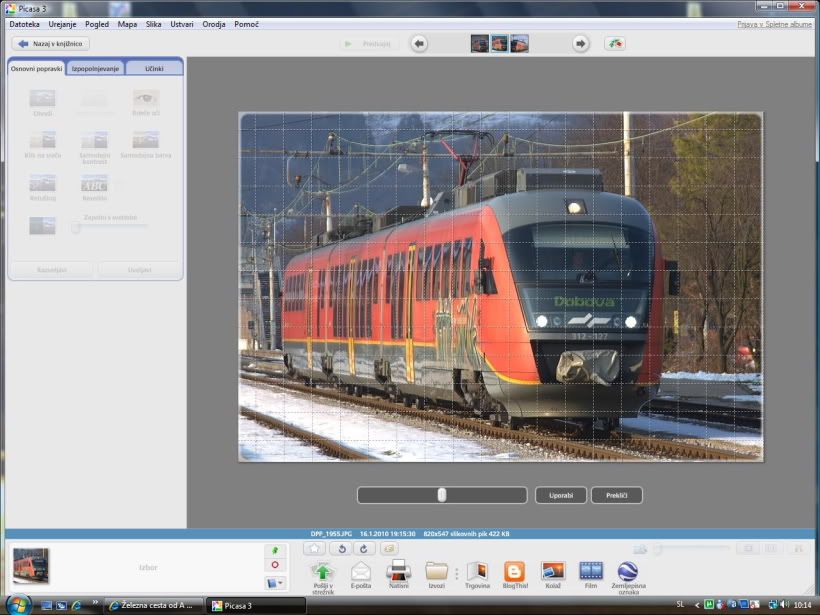Open the Kolaž collage tool
The height and width of the screenshot is (615, 820).
(552, 571)
